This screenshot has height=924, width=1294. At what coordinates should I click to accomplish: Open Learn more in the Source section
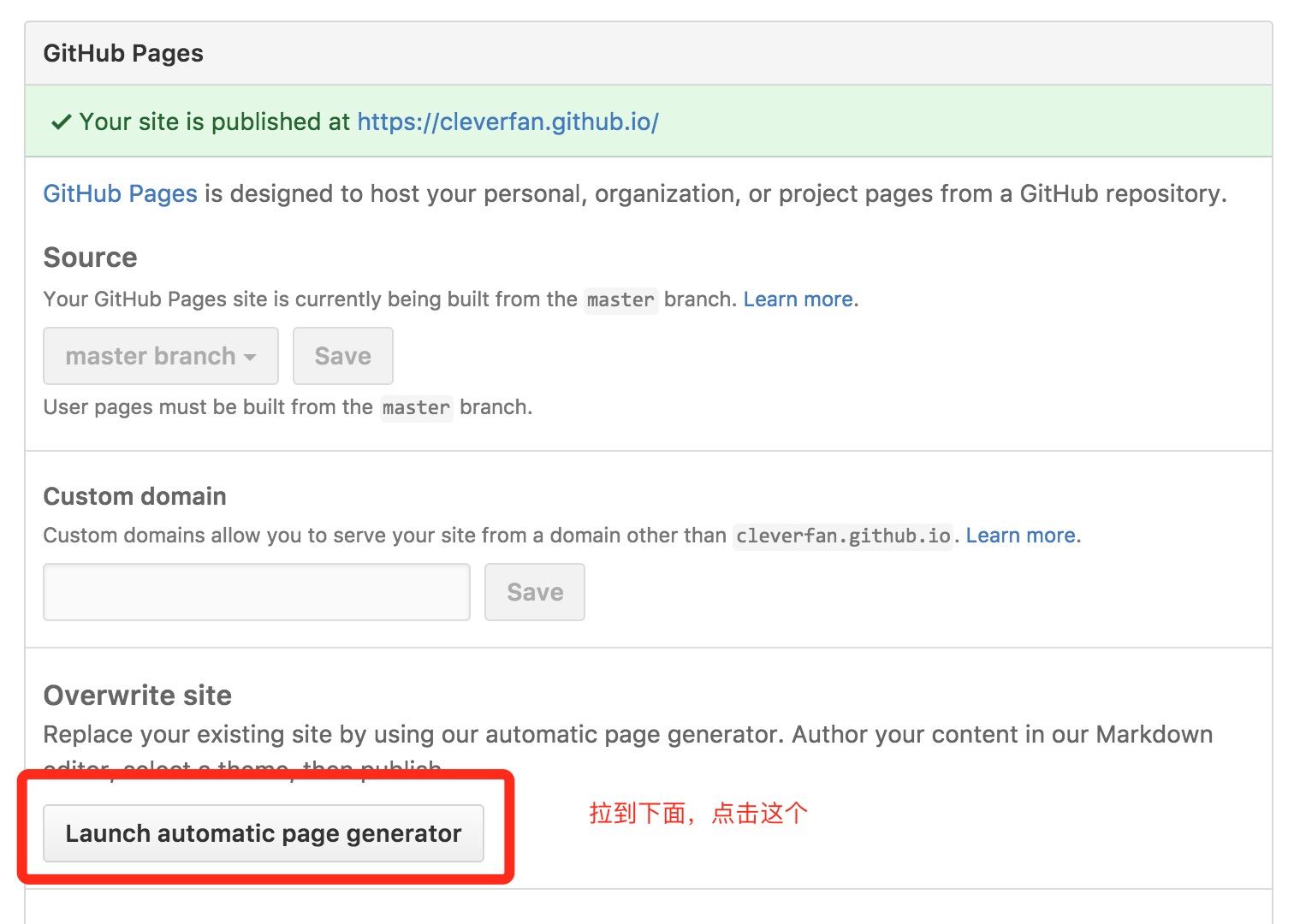tap(798, 299)
